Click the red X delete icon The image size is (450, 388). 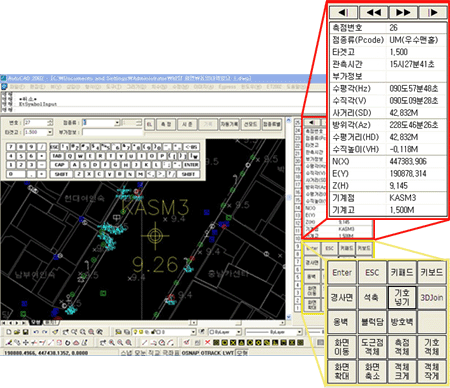[x=207, y=342]
